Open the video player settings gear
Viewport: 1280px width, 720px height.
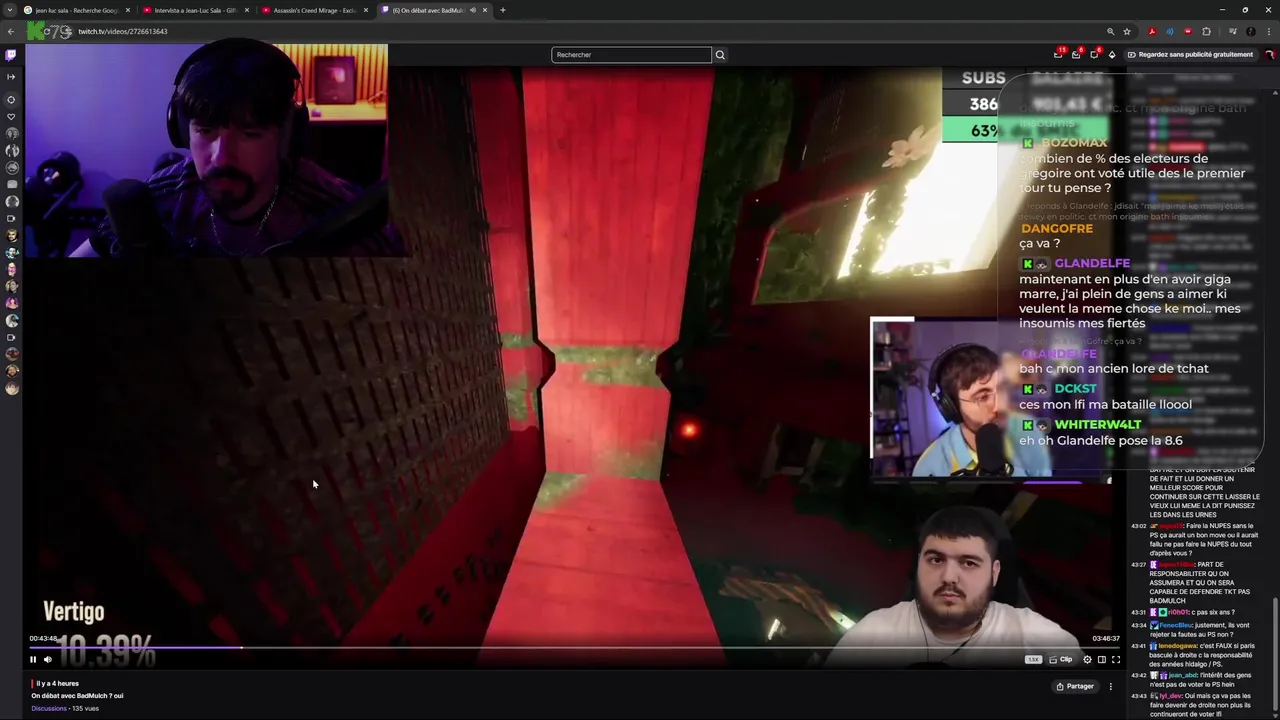tap(1087, 659)
